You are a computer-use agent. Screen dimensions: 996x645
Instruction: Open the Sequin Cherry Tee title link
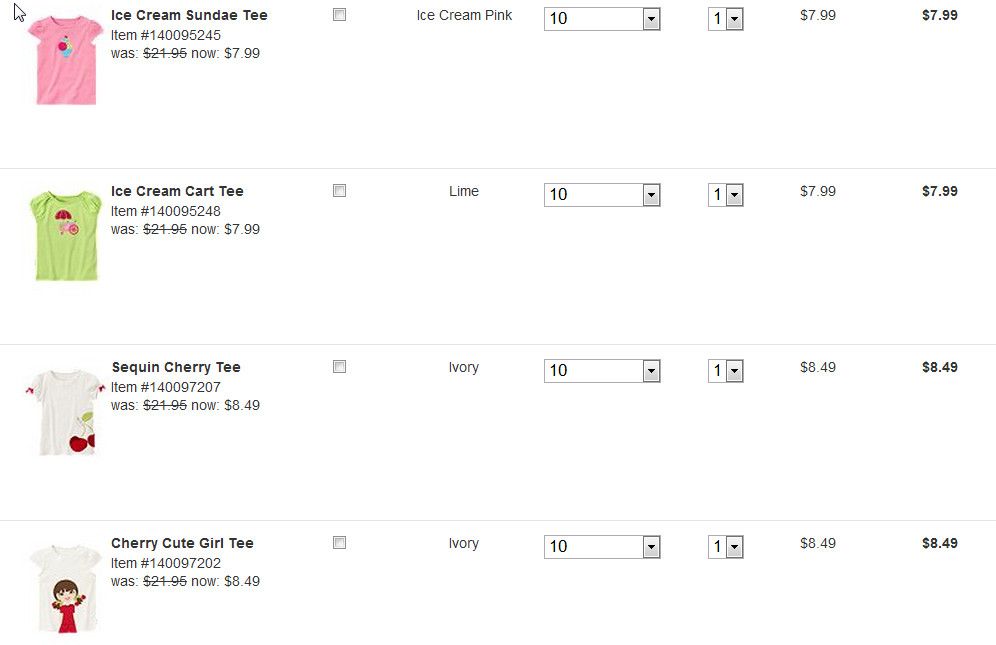176,367
